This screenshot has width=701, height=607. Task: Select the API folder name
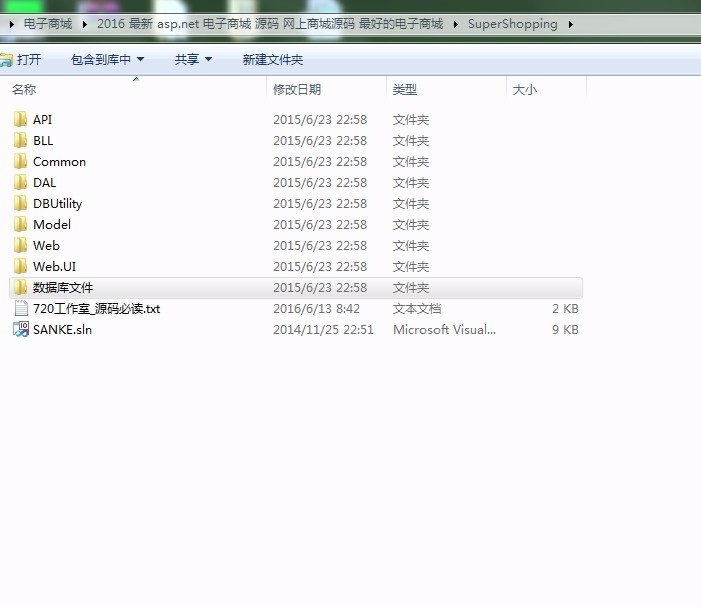click(42, 119)
